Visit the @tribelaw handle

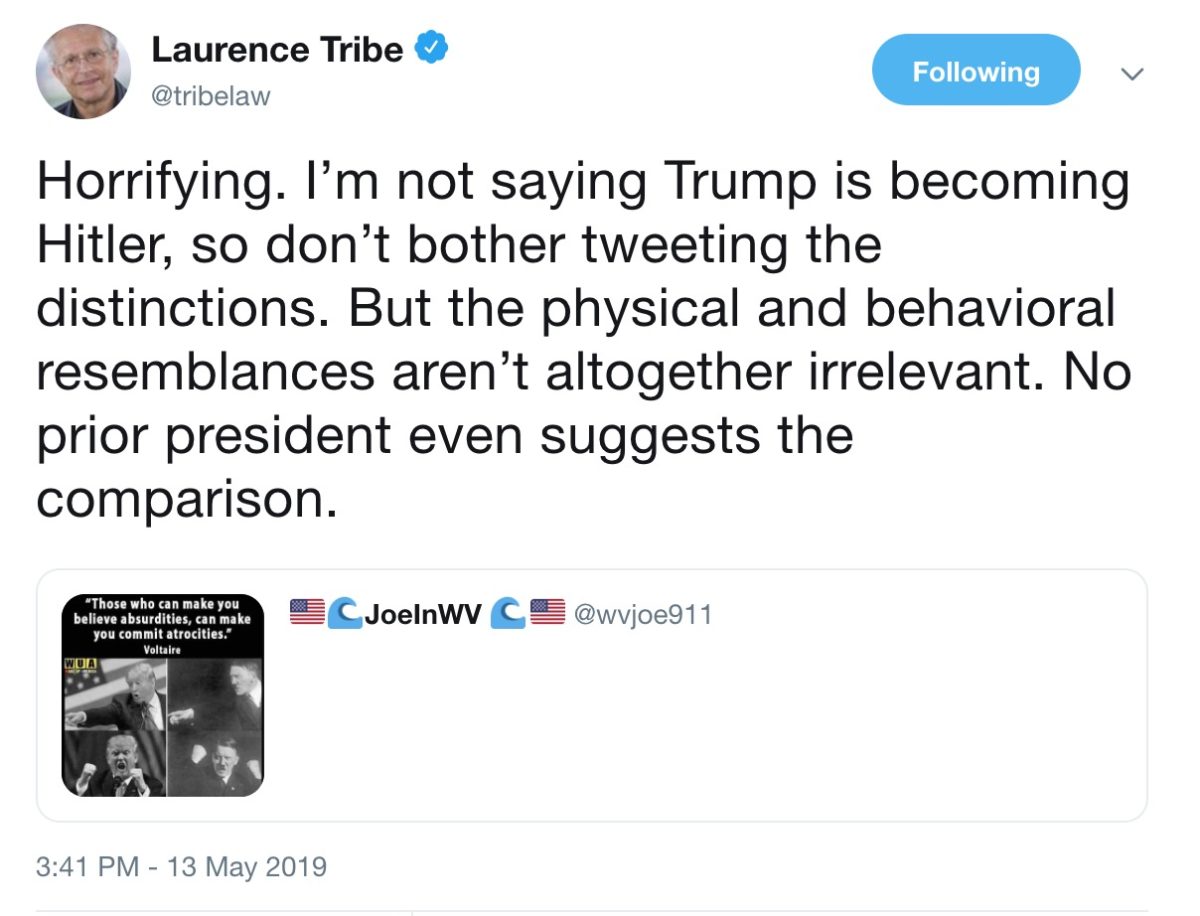click(211, 97)
